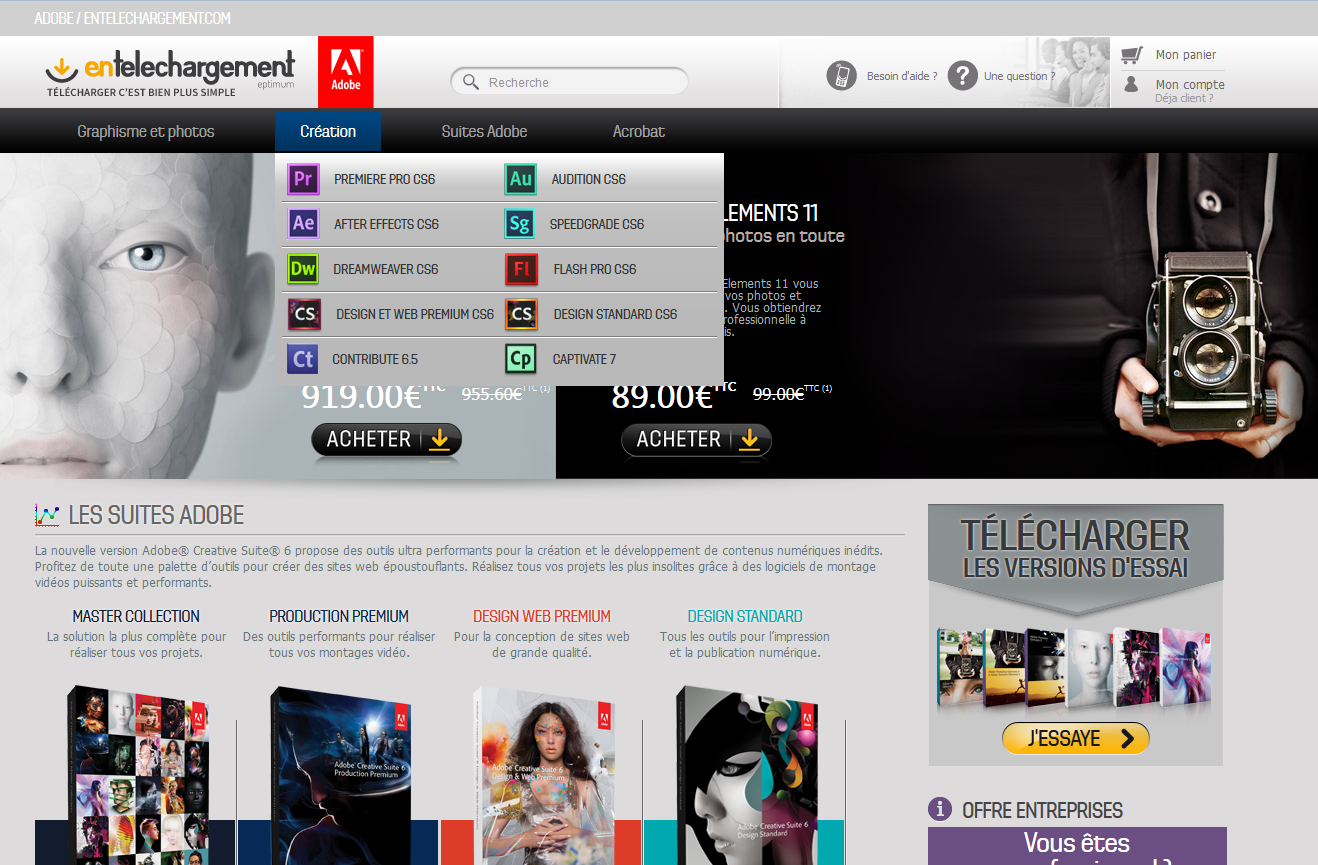
Task: Click the user account icon
Action: click(1131, 84)
